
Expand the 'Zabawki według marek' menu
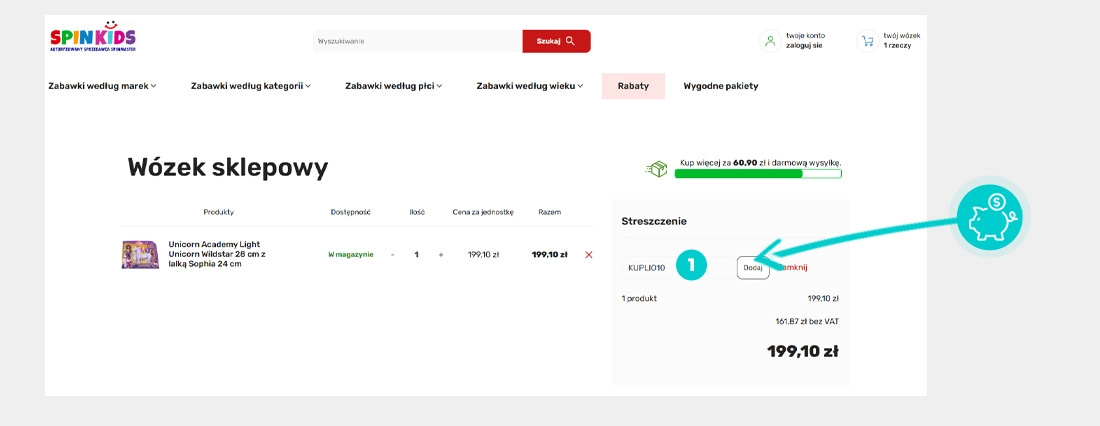(x=102, y=86)
